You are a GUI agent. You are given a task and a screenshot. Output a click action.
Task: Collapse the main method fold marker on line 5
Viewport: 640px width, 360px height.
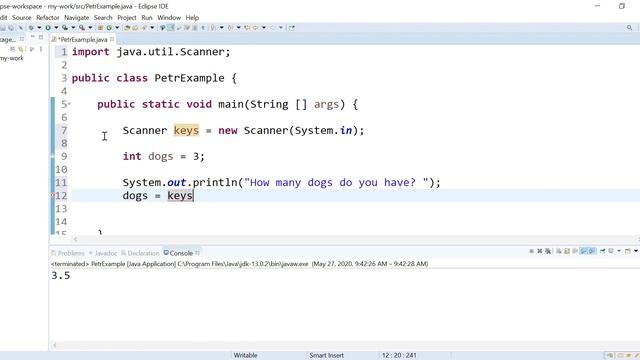[x=69, y=104]
